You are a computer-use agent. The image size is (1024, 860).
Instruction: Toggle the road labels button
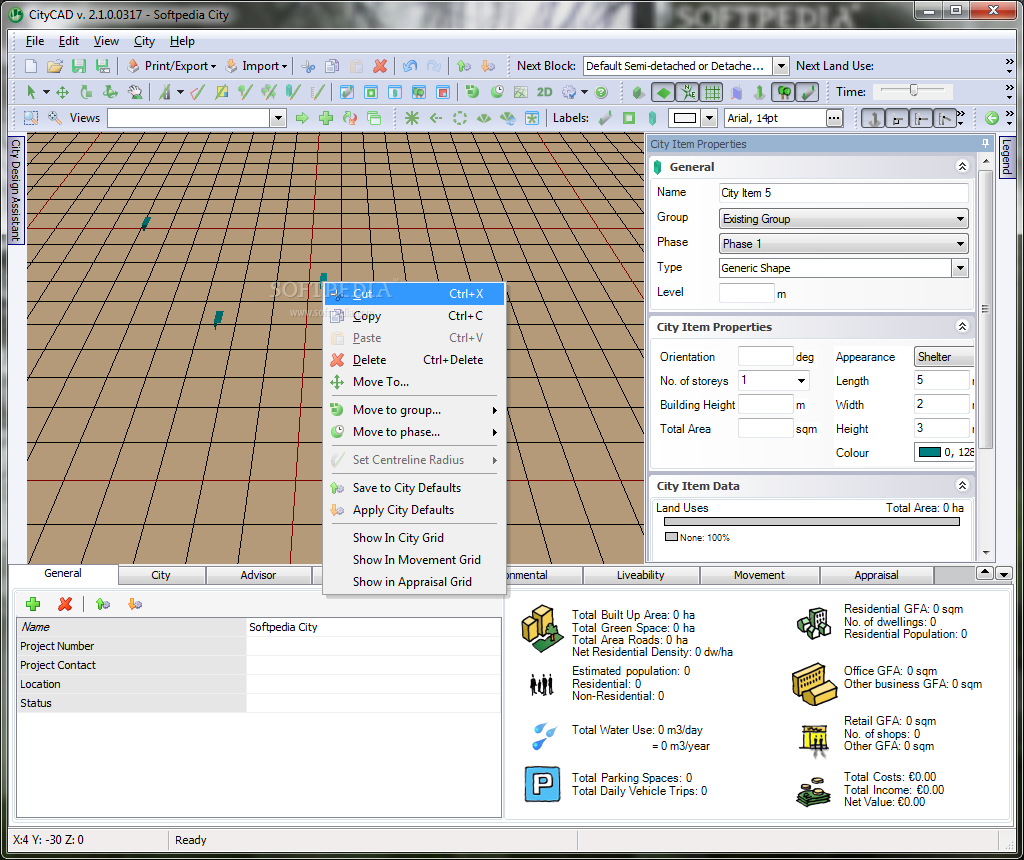coord(605,118)
